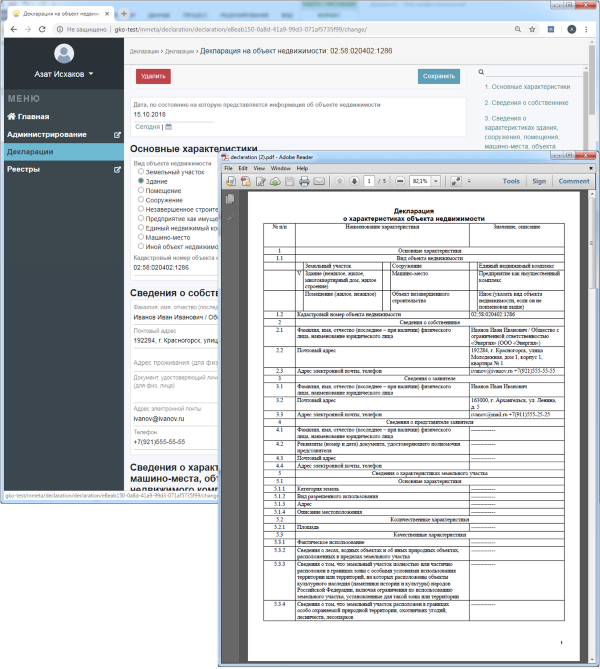Click browser back arrow
This screenshot has width=600, height=669.
click(x=13, y=29)
